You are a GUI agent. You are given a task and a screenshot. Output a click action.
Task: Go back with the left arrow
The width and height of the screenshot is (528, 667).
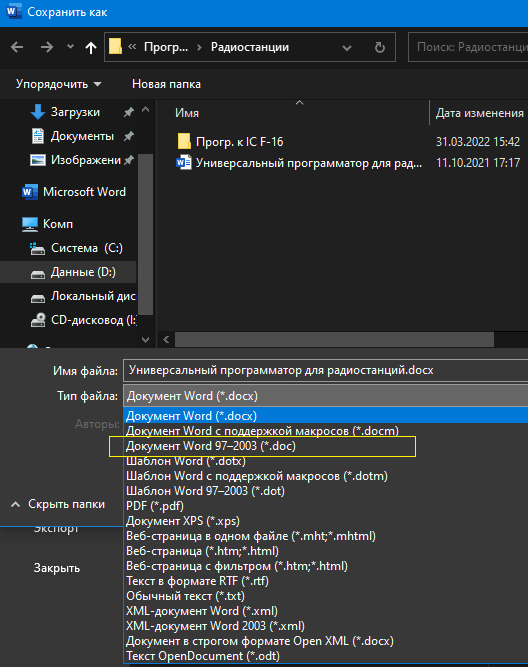coord(17,47)
